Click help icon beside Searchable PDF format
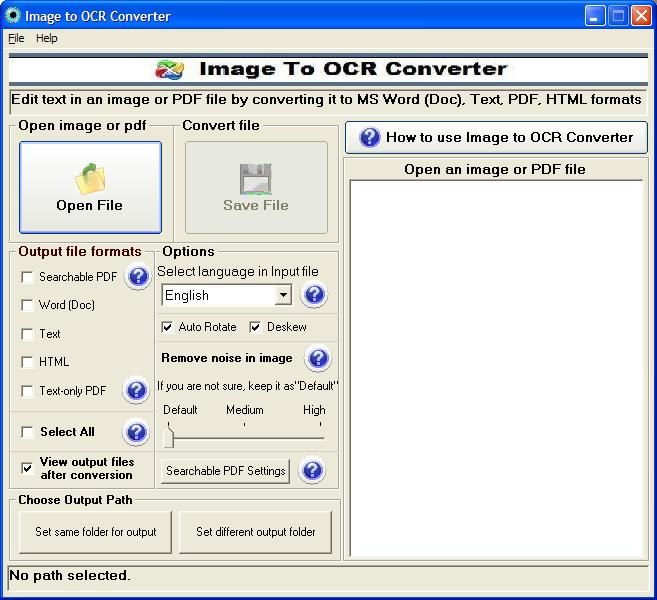This screenshot has width=657, height=600. (x=138, y=277)
